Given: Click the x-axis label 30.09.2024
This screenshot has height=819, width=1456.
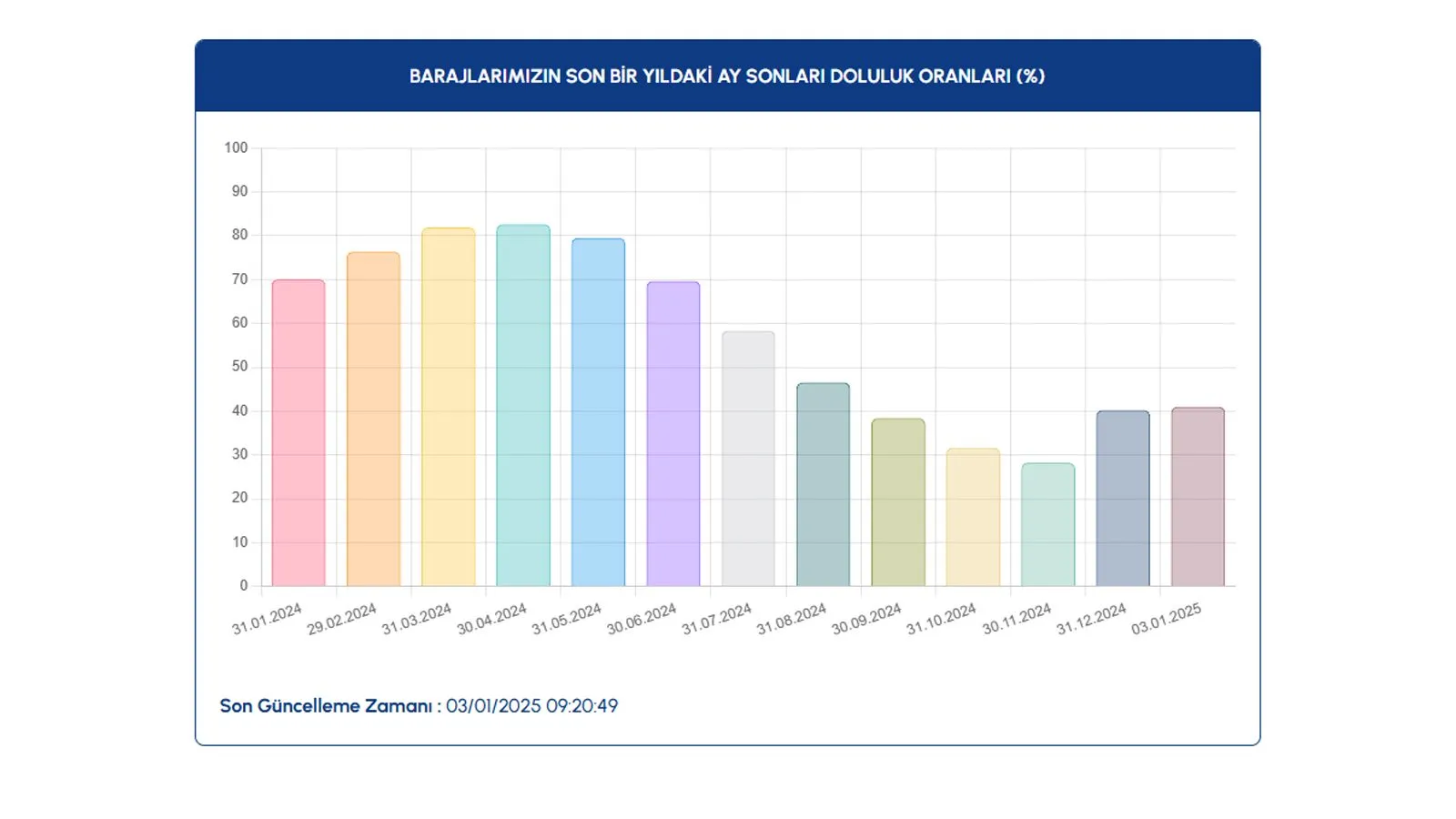Looking at the screenshot, I should [866, 619].
